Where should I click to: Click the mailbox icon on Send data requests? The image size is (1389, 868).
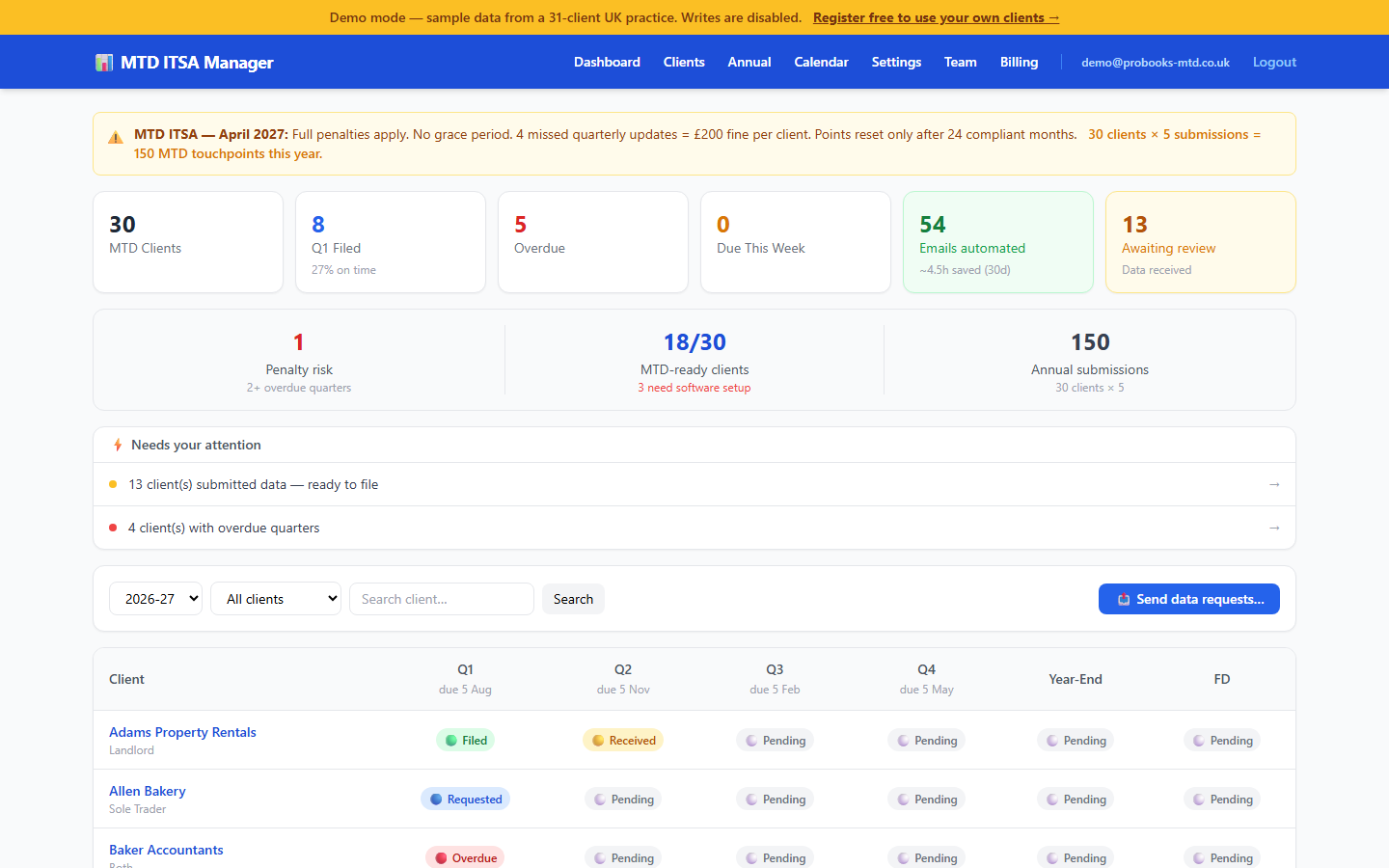tap(1124, 600)
